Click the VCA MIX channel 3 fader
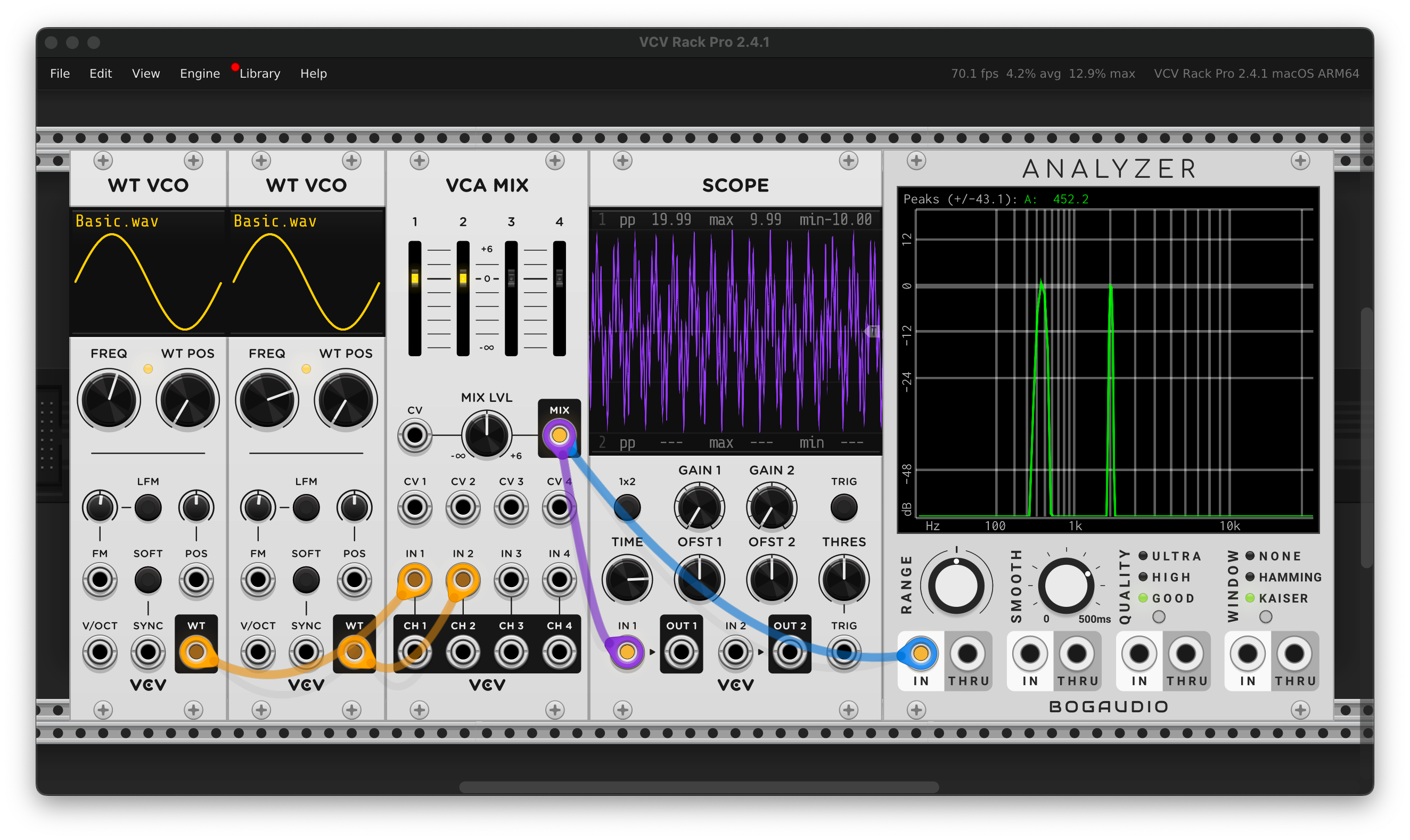The height and width of the screenshot is (840, 1410). pyautogui.click(x=511, y=299)
